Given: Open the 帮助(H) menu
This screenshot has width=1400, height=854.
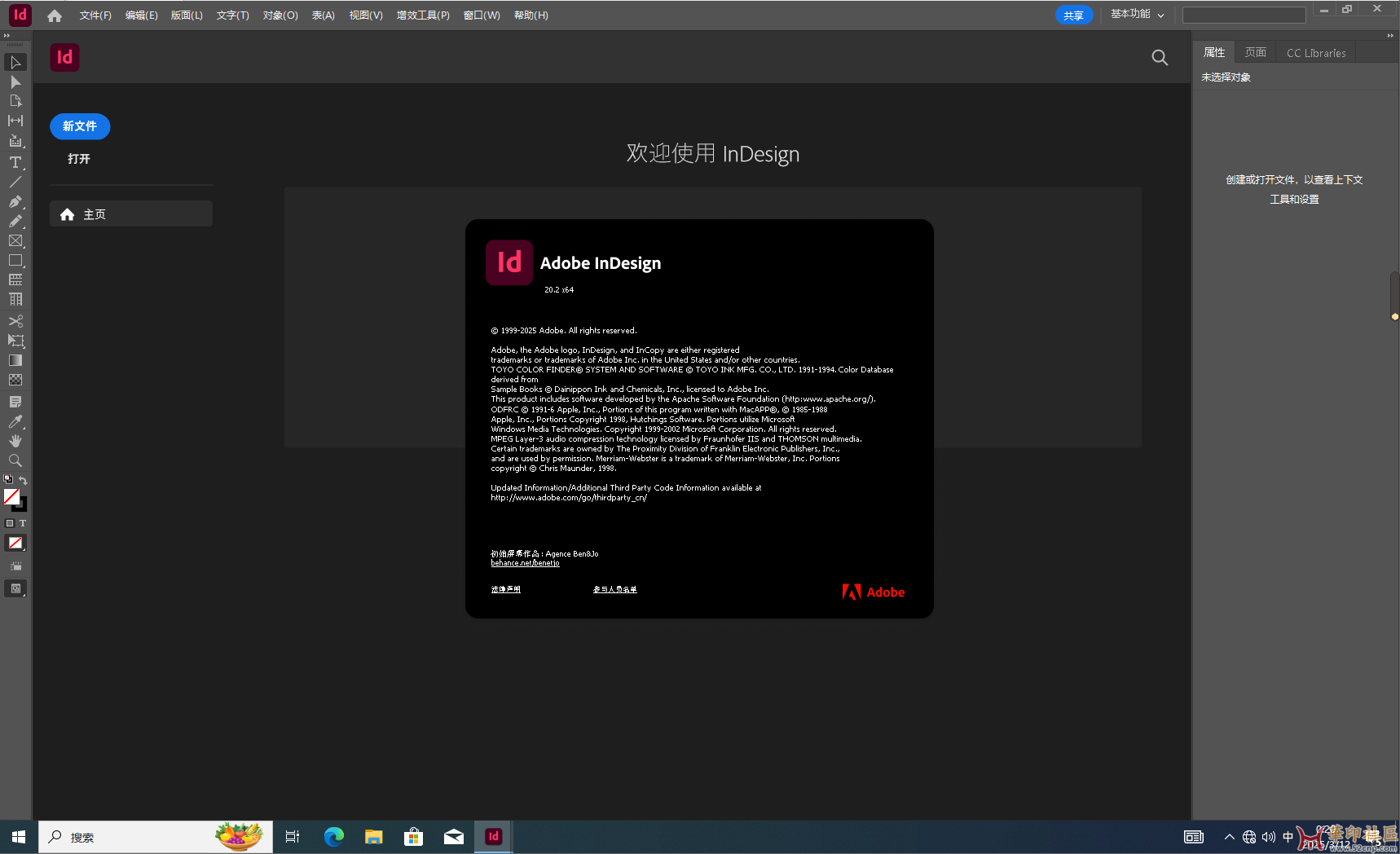Looking at the screenshot, I should (x=531, y=15).
